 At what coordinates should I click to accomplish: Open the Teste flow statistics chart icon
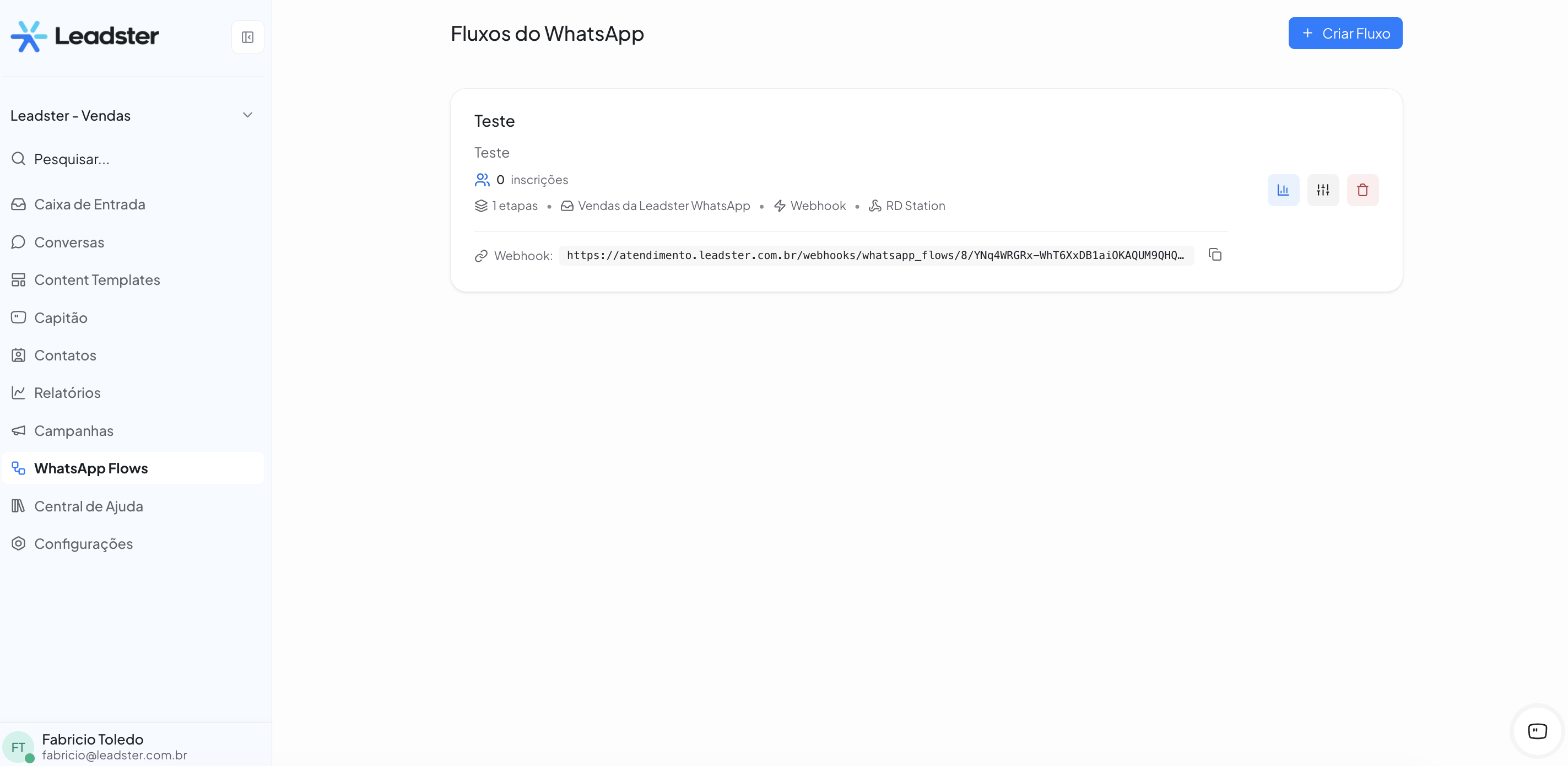click(x=1283, y=190)
